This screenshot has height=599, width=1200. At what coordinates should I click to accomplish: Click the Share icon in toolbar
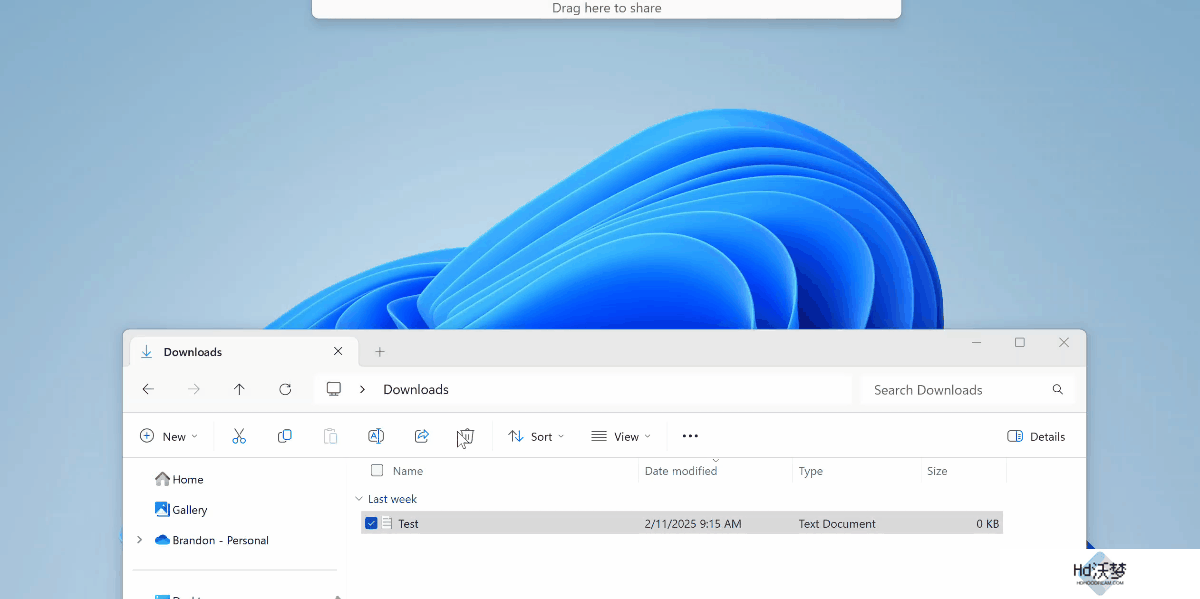tap(422, 436)
